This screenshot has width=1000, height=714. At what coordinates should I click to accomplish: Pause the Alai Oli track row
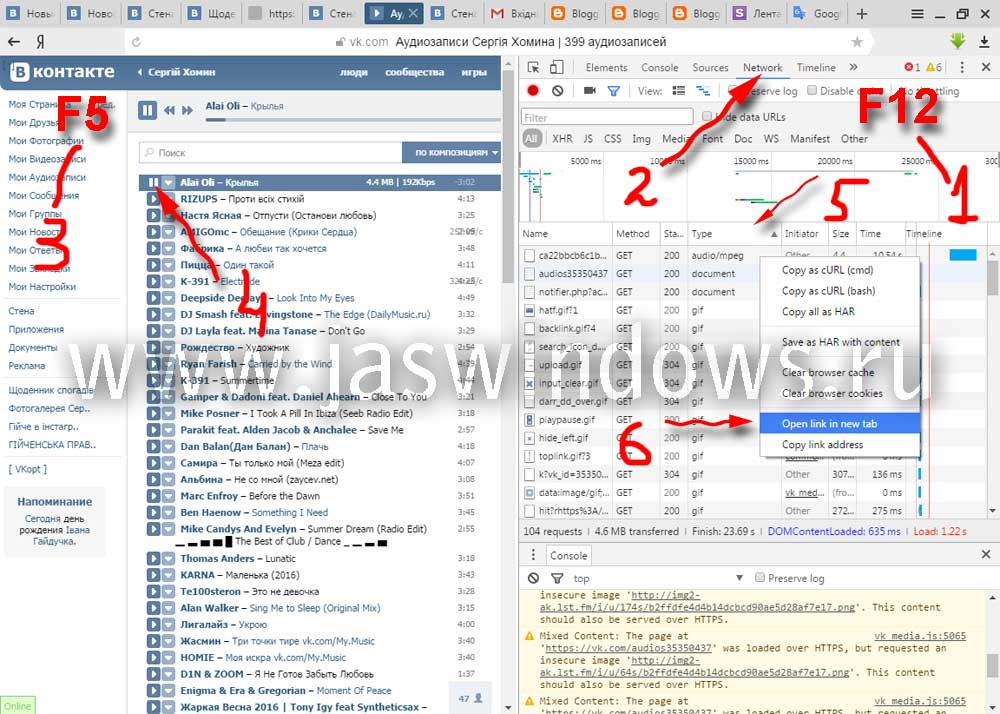(153, 182)
